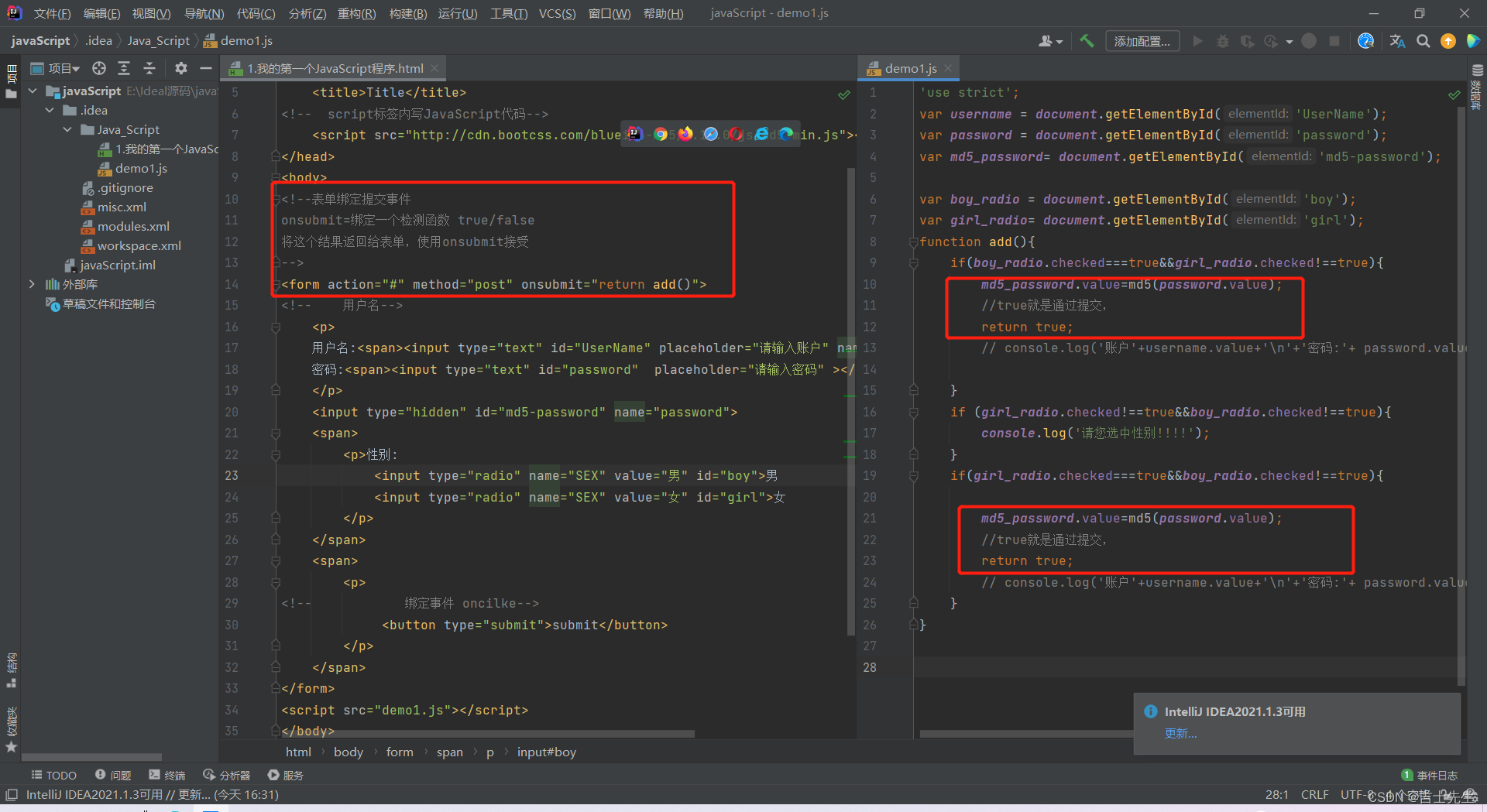Screen dimensions: 1487x812
Task: Open the 事件日志 event log
Action: 1430,775
